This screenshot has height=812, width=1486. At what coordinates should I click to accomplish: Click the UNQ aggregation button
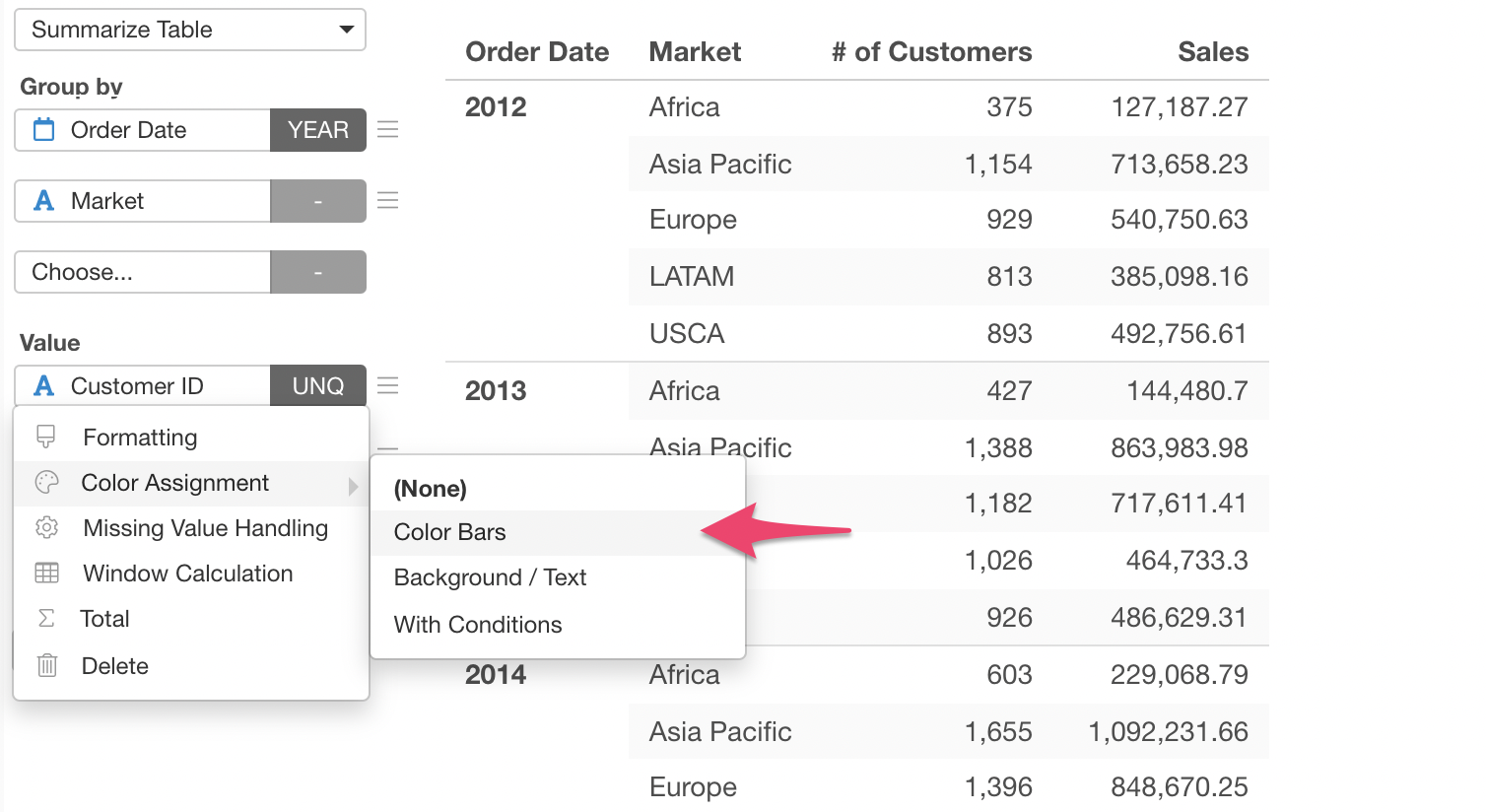click(317, 385)
